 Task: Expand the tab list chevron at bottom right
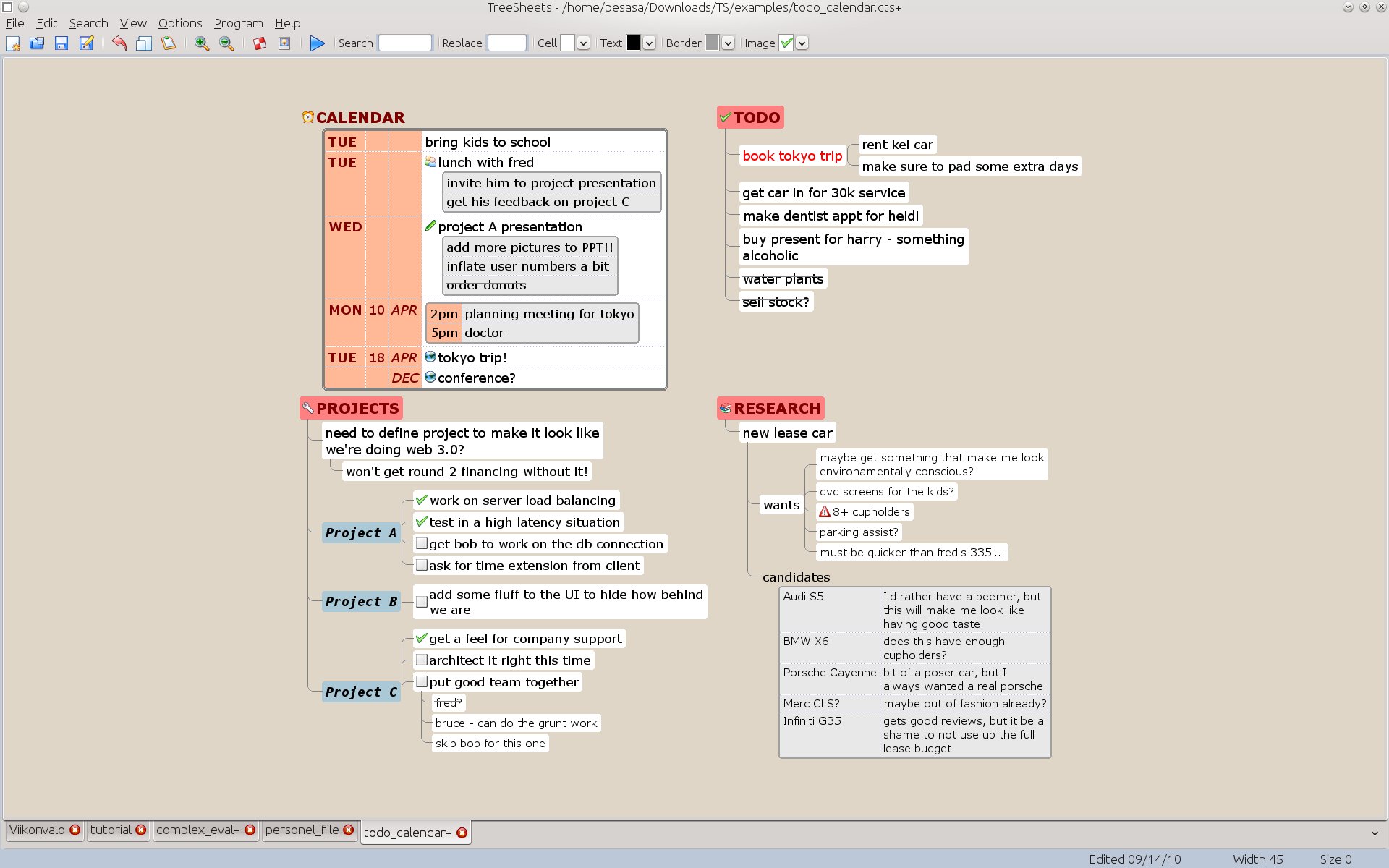tap(1375, 833)
